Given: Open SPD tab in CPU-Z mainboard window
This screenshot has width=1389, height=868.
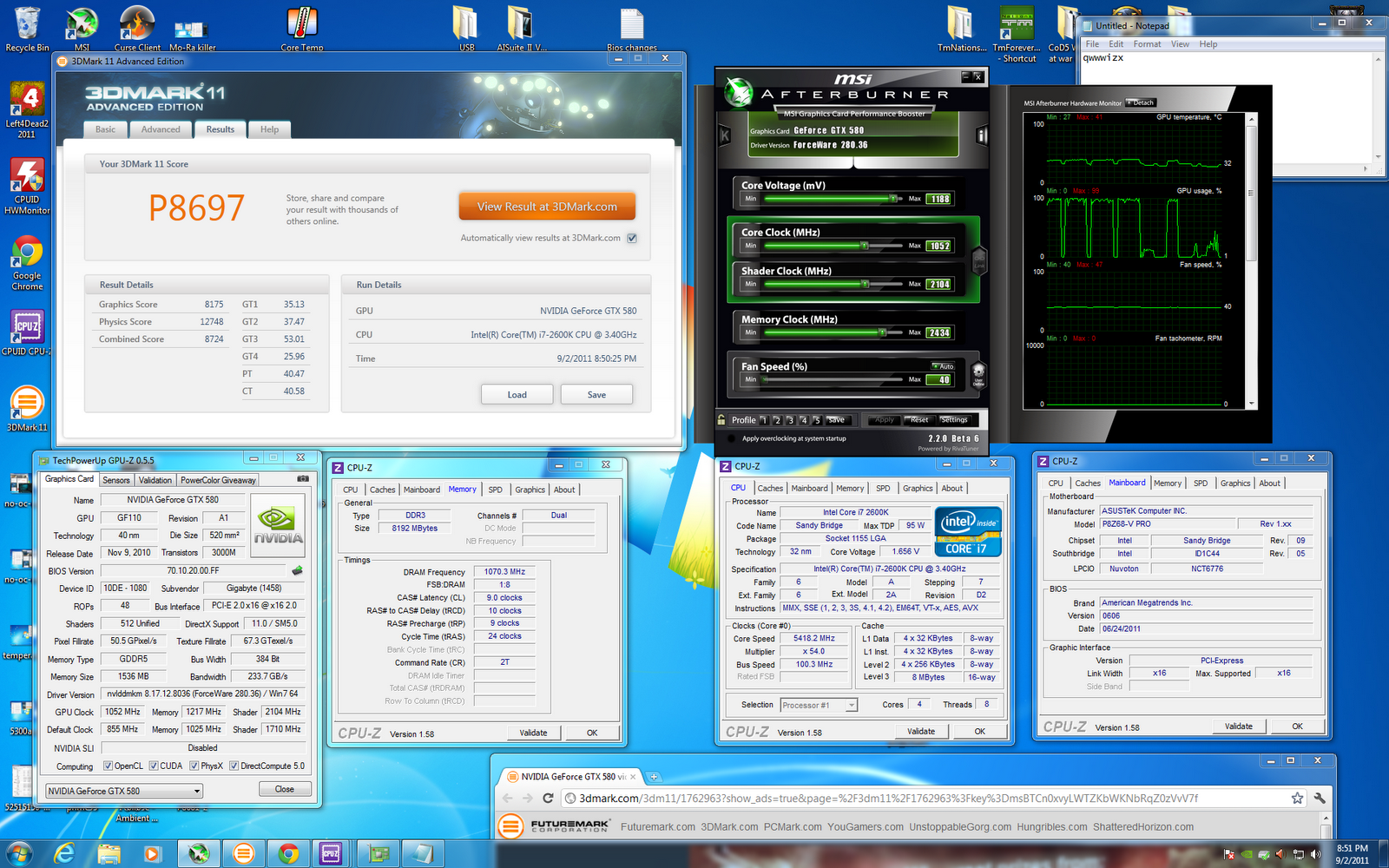Looking at the screenshot, I should click(1201, 483).
